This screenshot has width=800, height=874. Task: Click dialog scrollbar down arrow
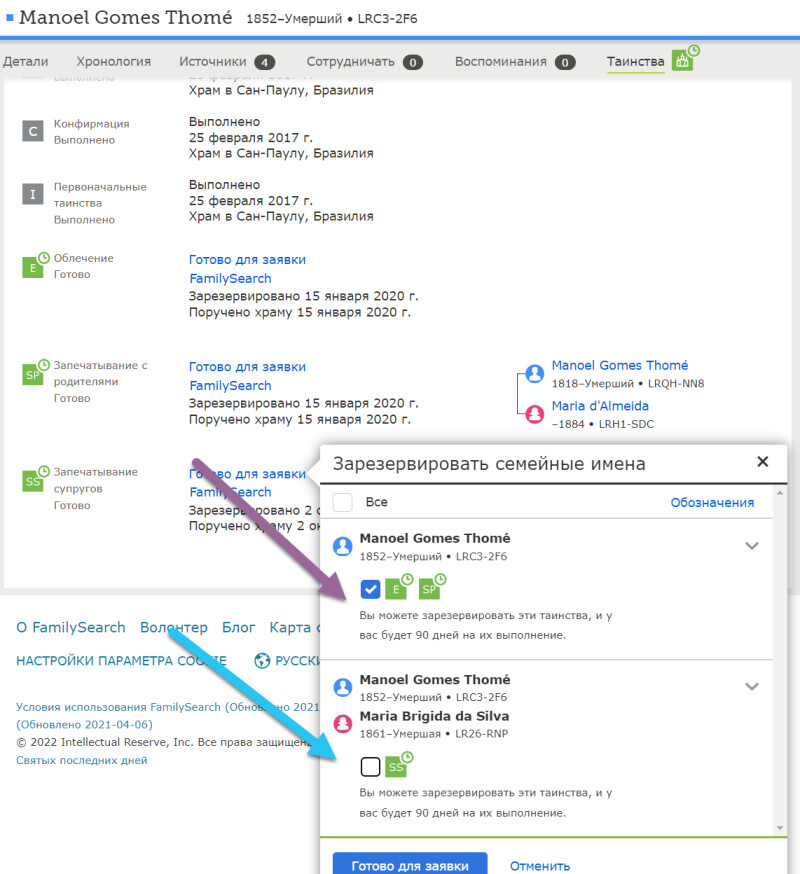pos(779,828)
